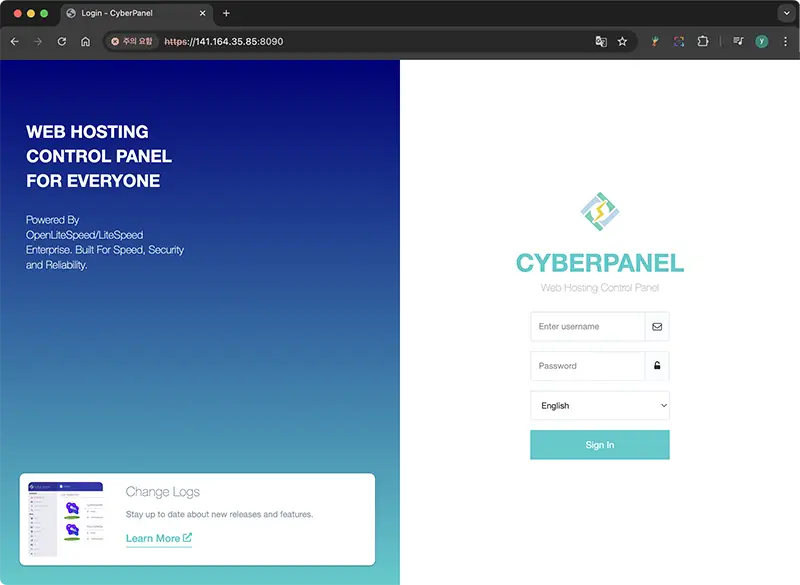Click the Sign In button
The height and width of the screenshot is (585, 800).
pyautogui.click(x=600, y=445)
